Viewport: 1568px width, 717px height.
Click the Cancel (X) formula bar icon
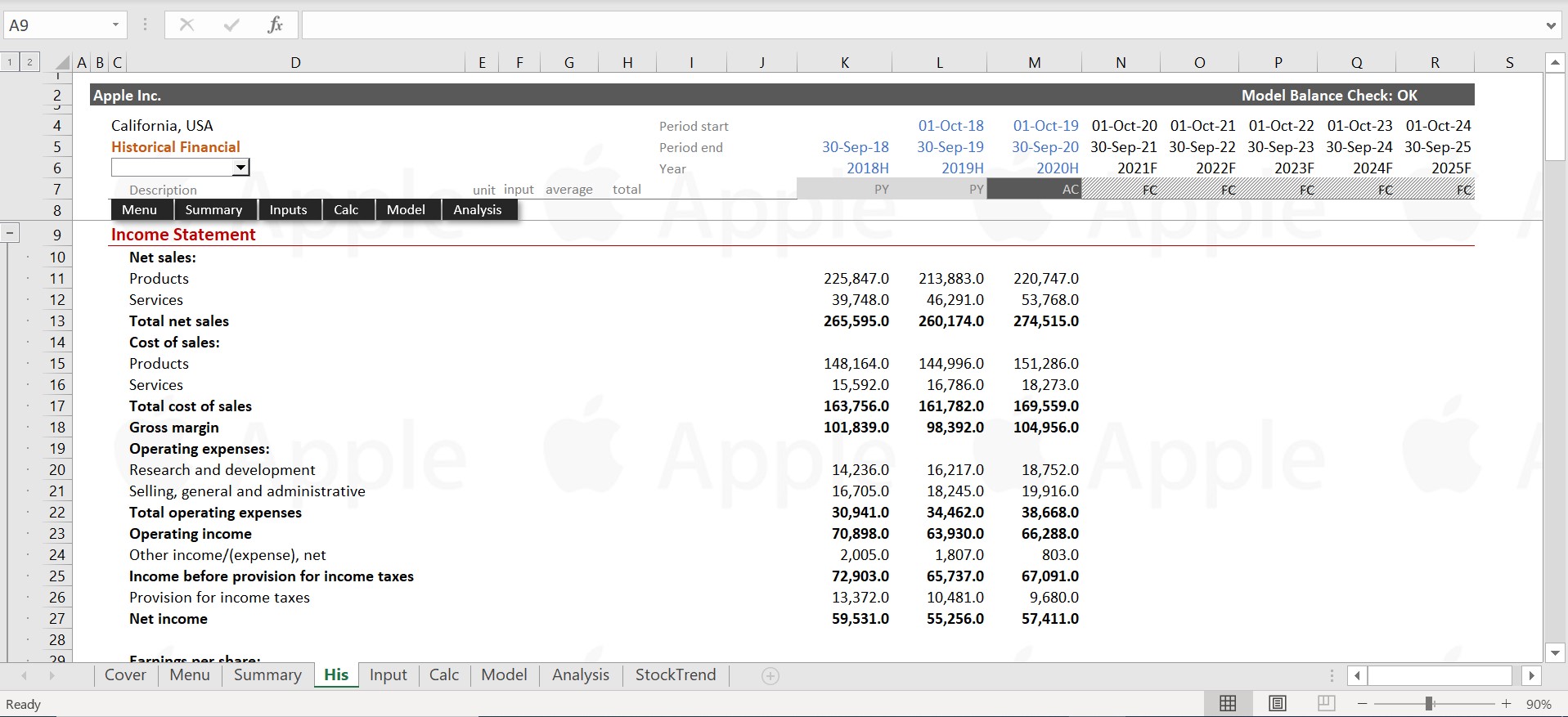pyautogui.click(x=186, y=25)
